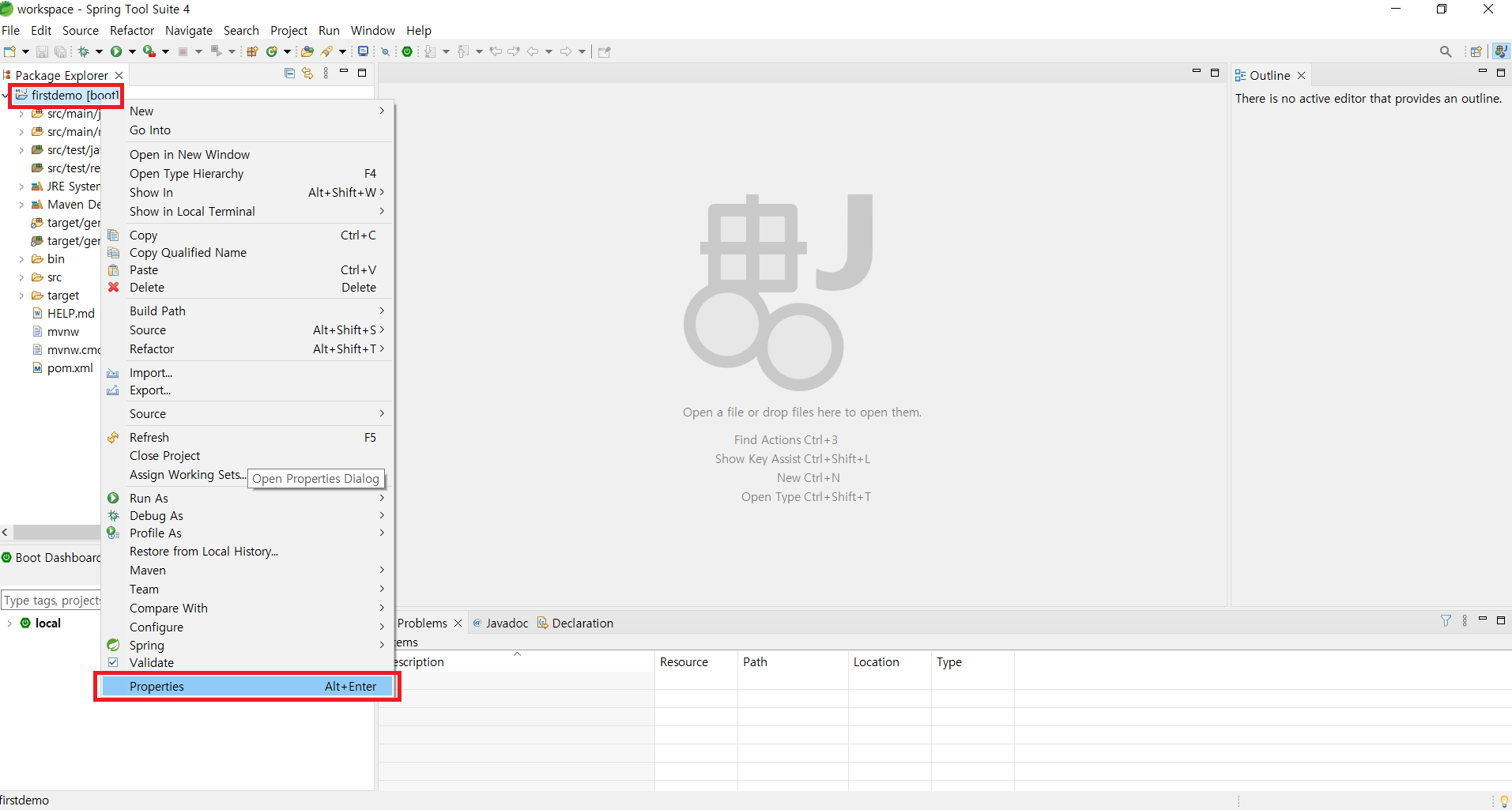Expand the target folder tree node
The width and height of the screenshot is (1512, 810).
pyautogui.click(x=21, y=296)
